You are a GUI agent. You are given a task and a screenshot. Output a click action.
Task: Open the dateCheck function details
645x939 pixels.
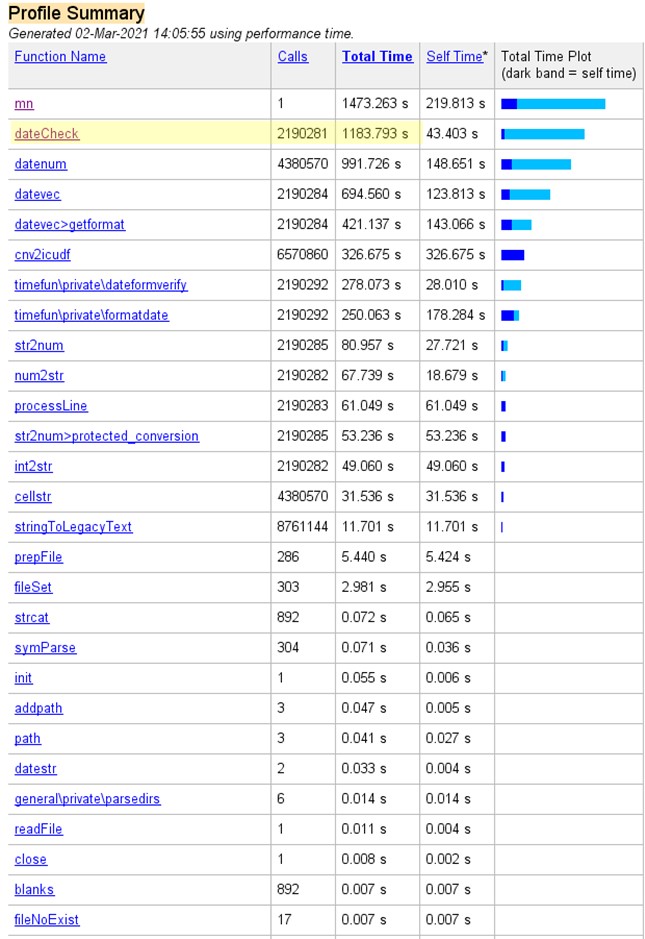pos(46,134)
